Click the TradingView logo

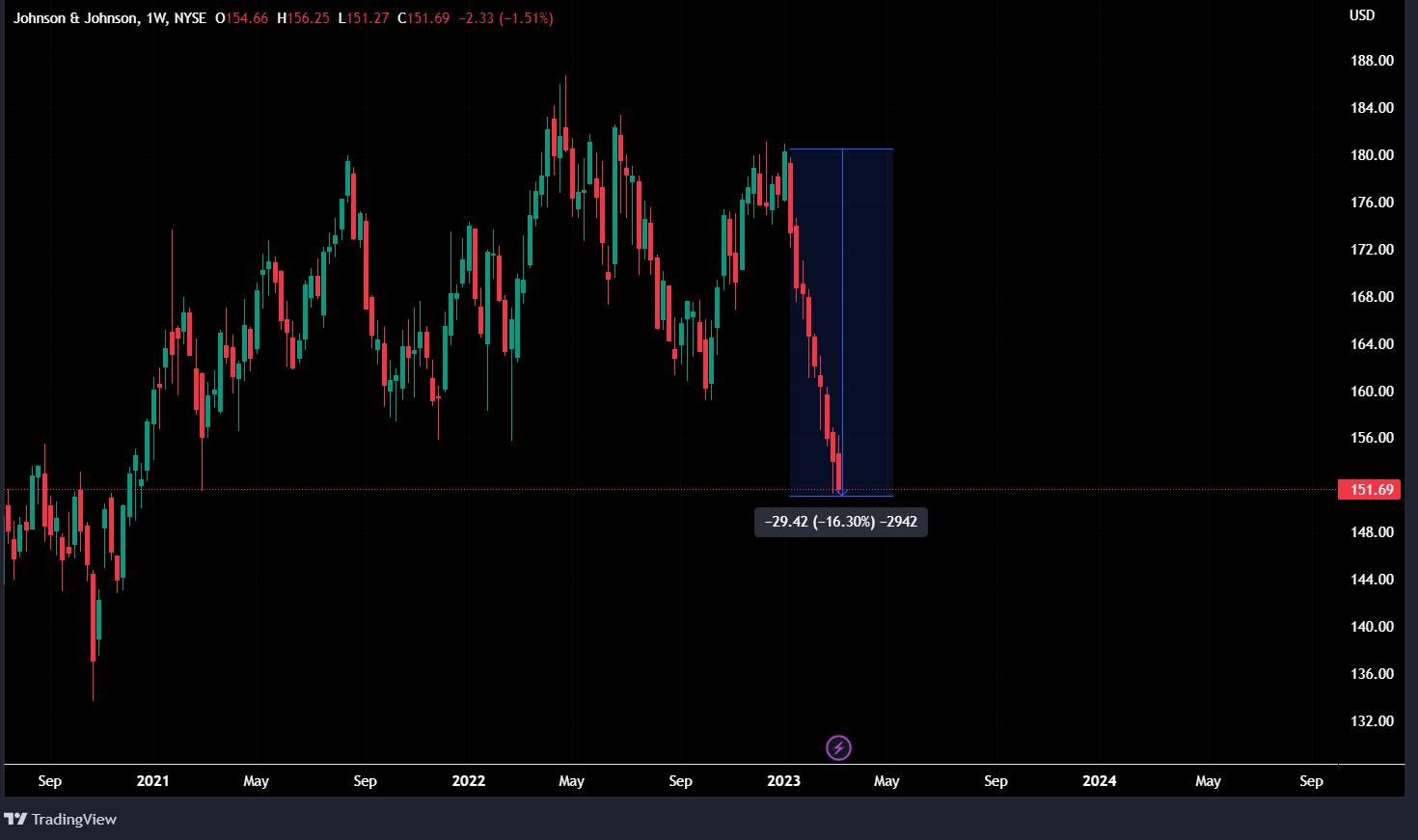(x=60, y=820)
